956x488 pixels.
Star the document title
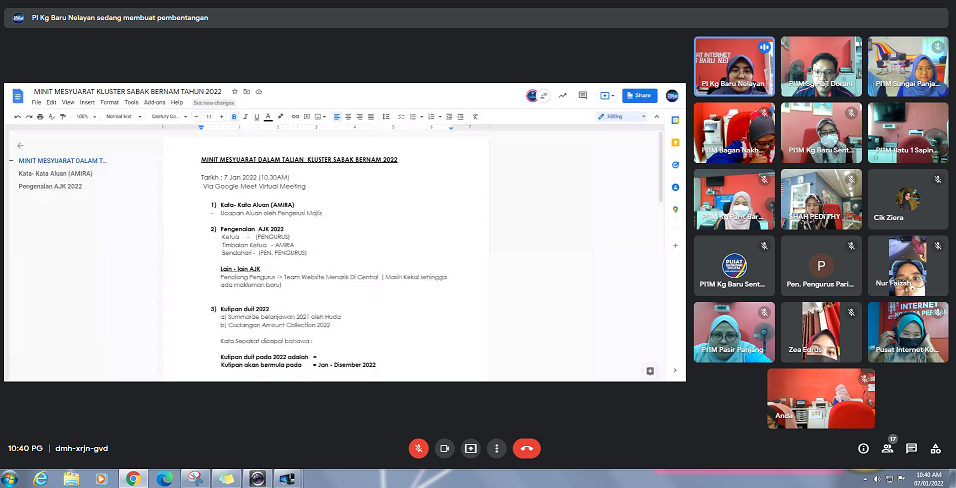(x=235, y=91)
